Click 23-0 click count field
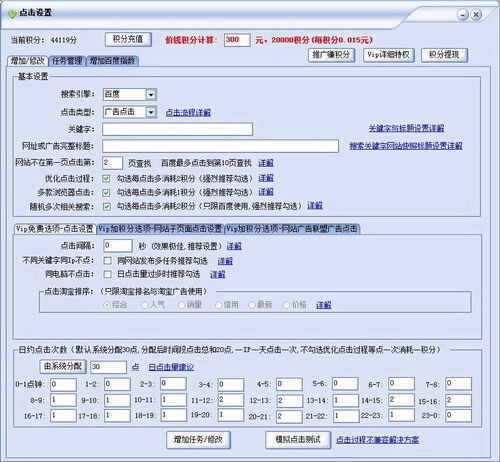500x462 pixels. [x=459, y=416]
